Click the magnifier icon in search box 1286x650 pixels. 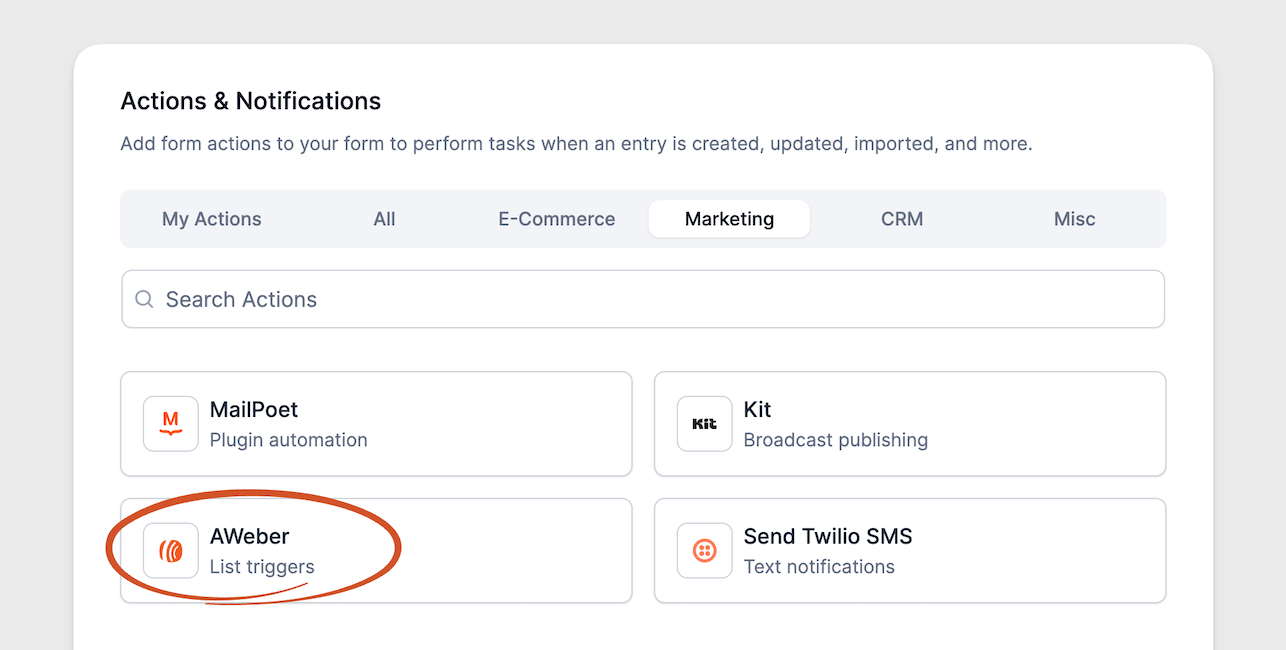click(x=145, y=299)
